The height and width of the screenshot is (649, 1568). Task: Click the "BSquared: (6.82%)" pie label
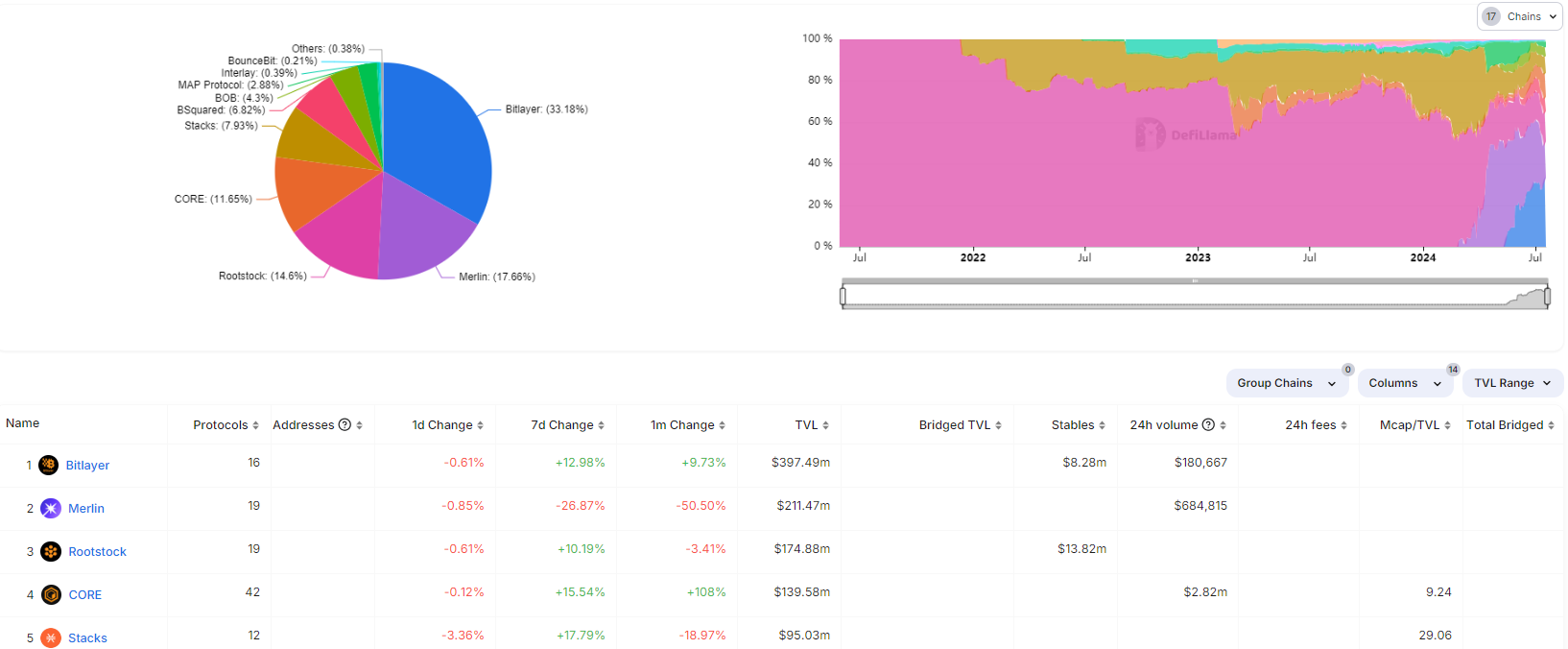(x=221, y=110)
